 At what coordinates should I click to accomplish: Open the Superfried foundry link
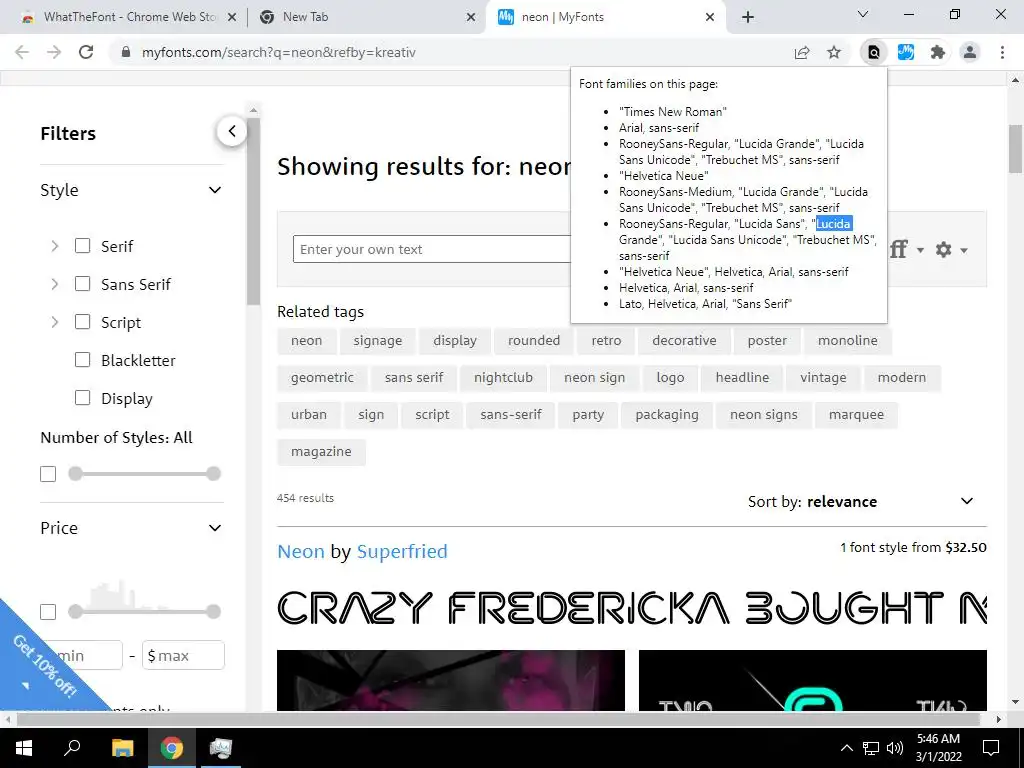coord(402,551)
